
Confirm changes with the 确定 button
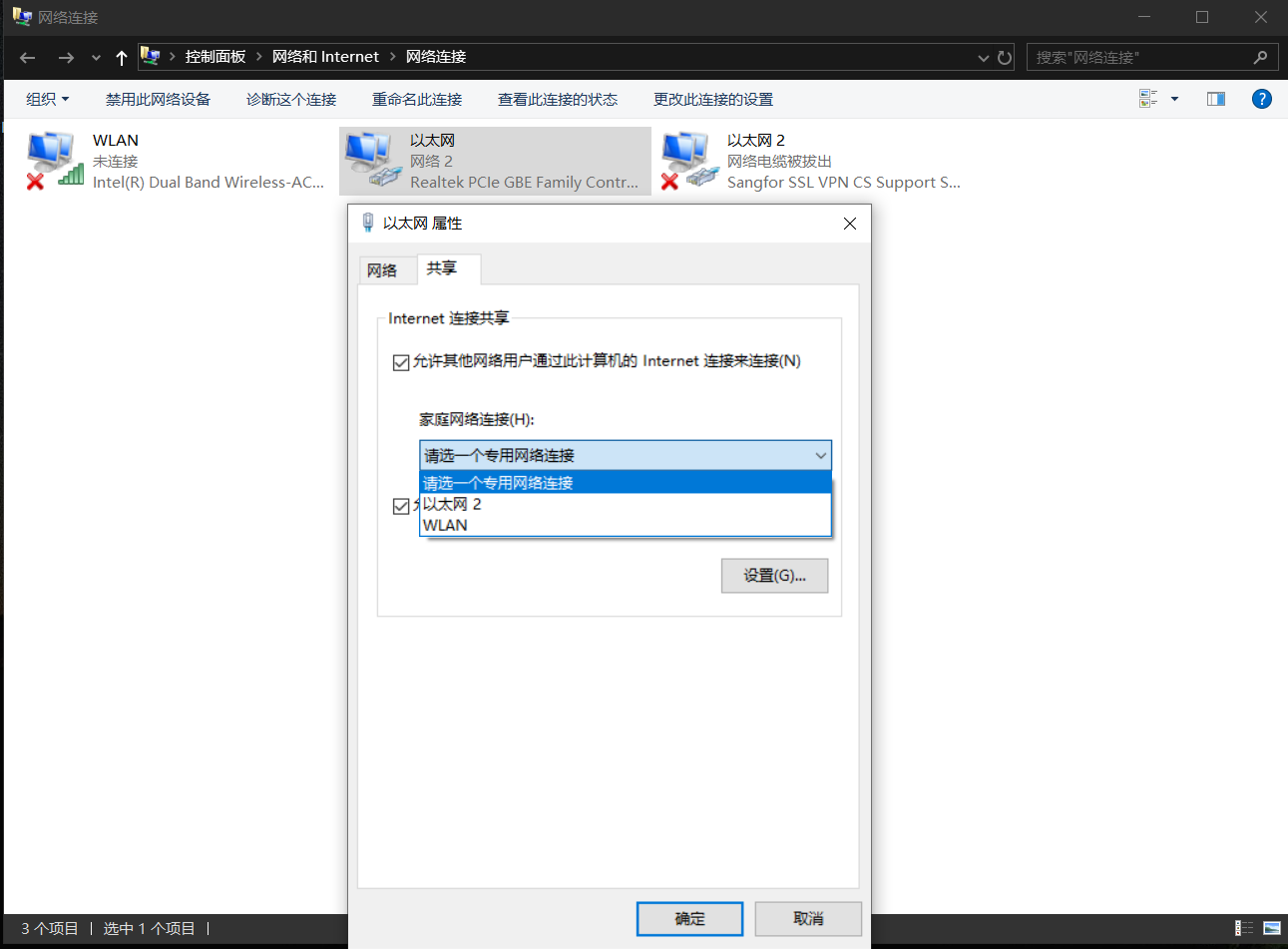click(689, 918)
